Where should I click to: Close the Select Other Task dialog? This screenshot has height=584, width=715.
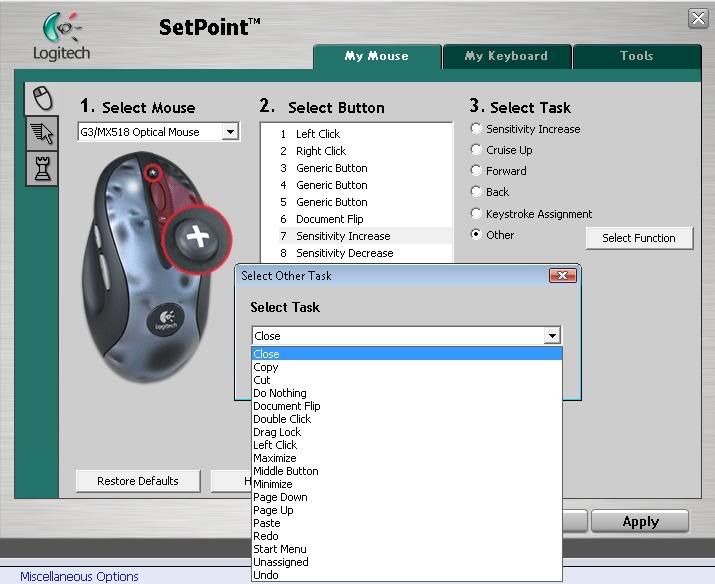click(x=563, y=275)
